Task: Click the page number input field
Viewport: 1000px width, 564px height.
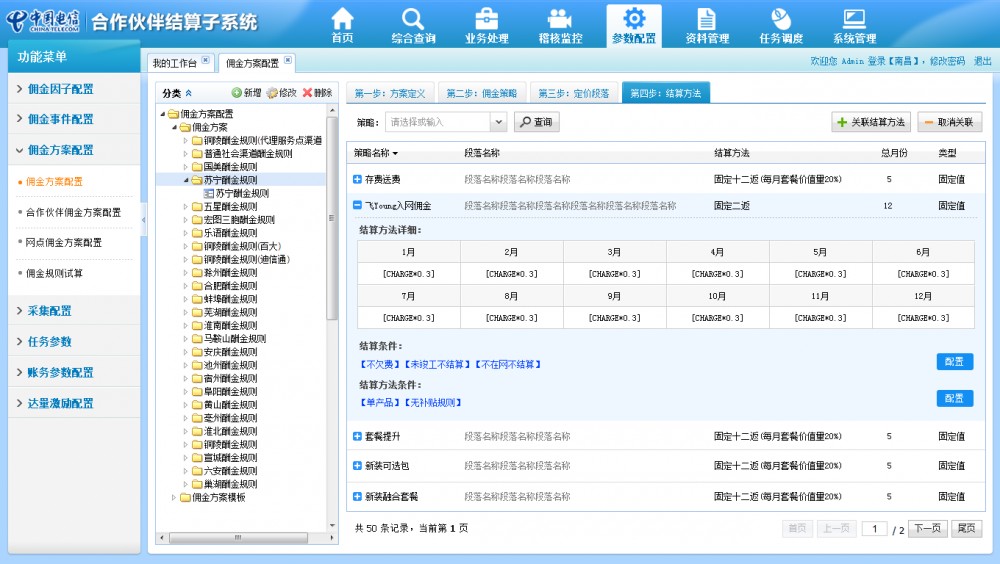Action: coord(874,528)
